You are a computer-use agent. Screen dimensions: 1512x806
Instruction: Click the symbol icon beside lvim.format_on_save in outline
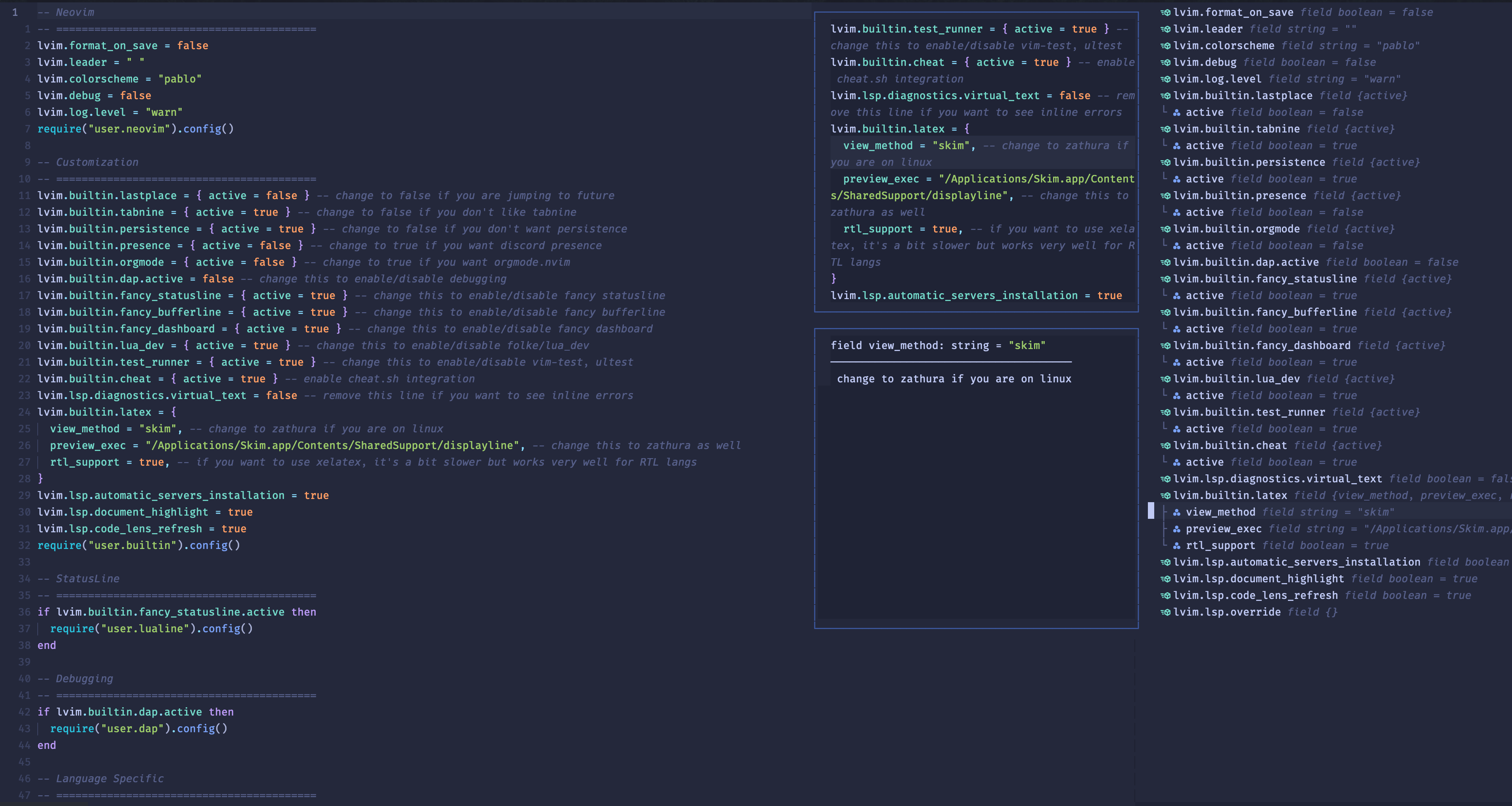pyautogui.click(x=1165, y=12)
